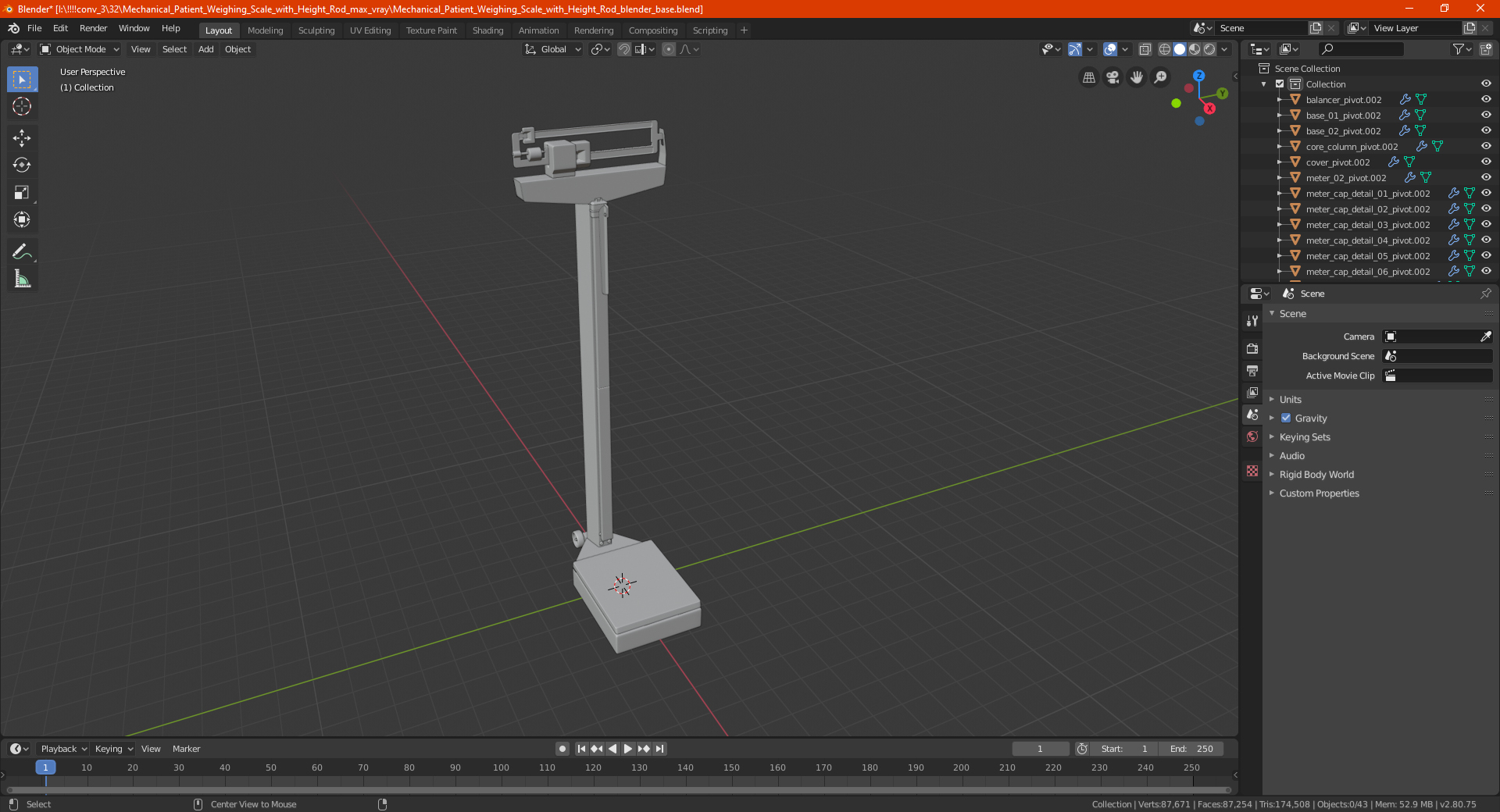This screenshot has width=1500, height=812.
Task: Toggle auto keying record button
Action: click(x=562, y=749)
